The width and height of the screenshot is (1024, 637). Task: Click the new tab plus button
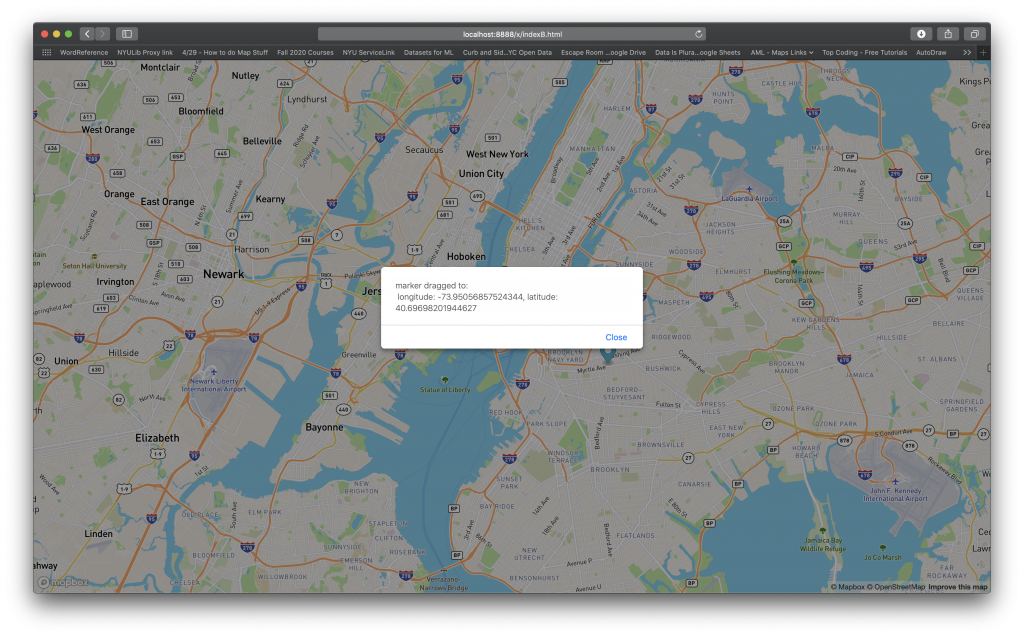tap(984, 52)
